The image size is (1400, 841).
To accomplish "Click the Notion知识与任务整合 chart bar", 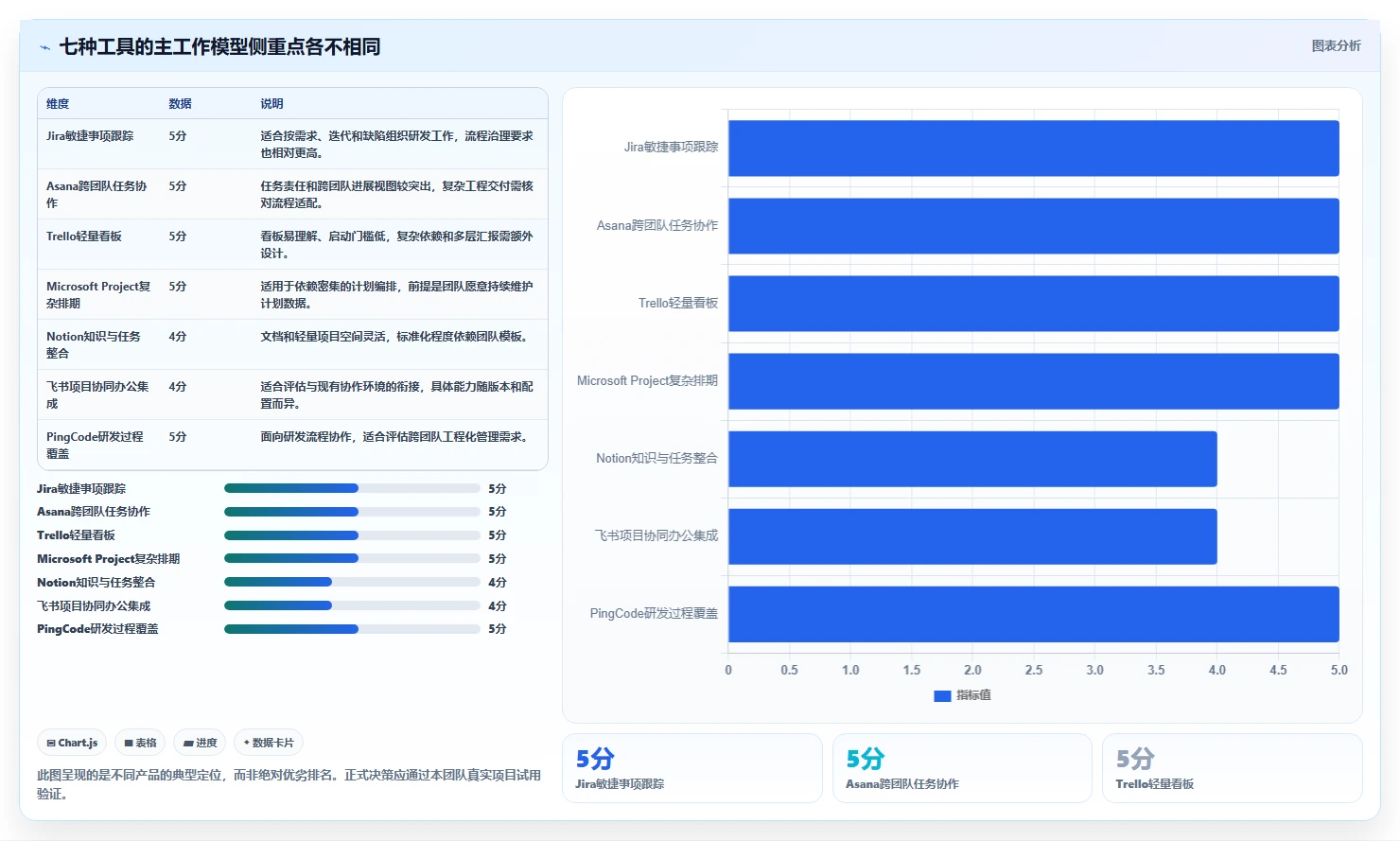I will pos(972,459).
